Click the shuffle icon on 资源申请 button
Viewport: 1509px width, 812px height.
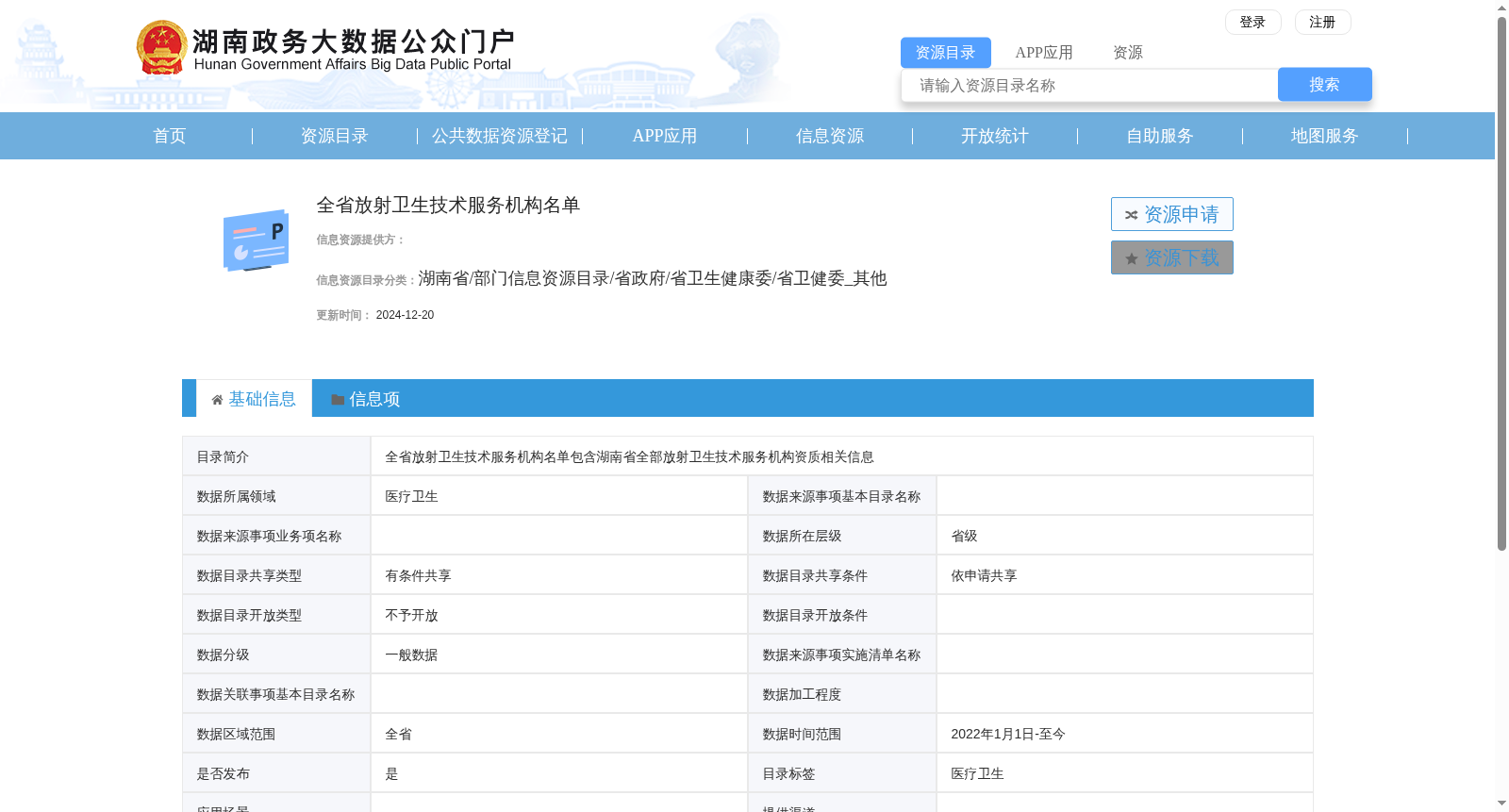(x=1131, y=215)
